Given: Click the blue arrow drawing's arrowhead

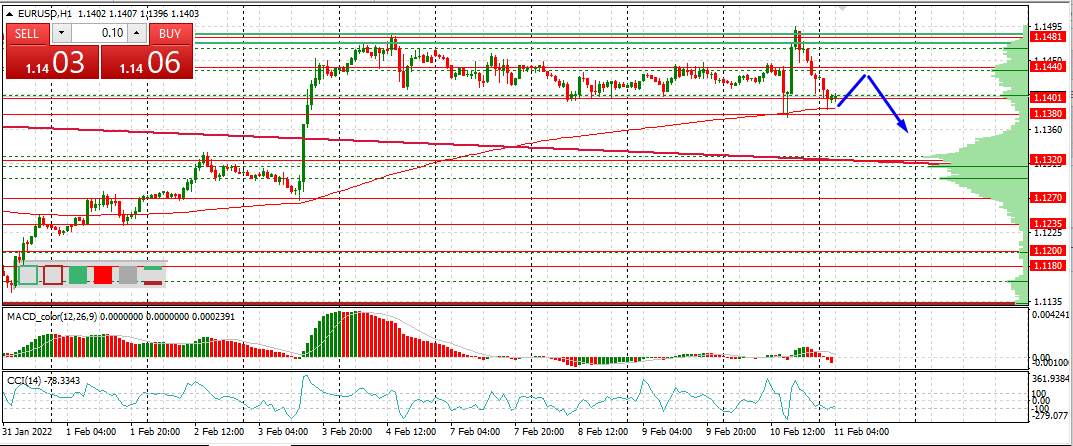Looking at the screenshot, I should coord(903,126).
